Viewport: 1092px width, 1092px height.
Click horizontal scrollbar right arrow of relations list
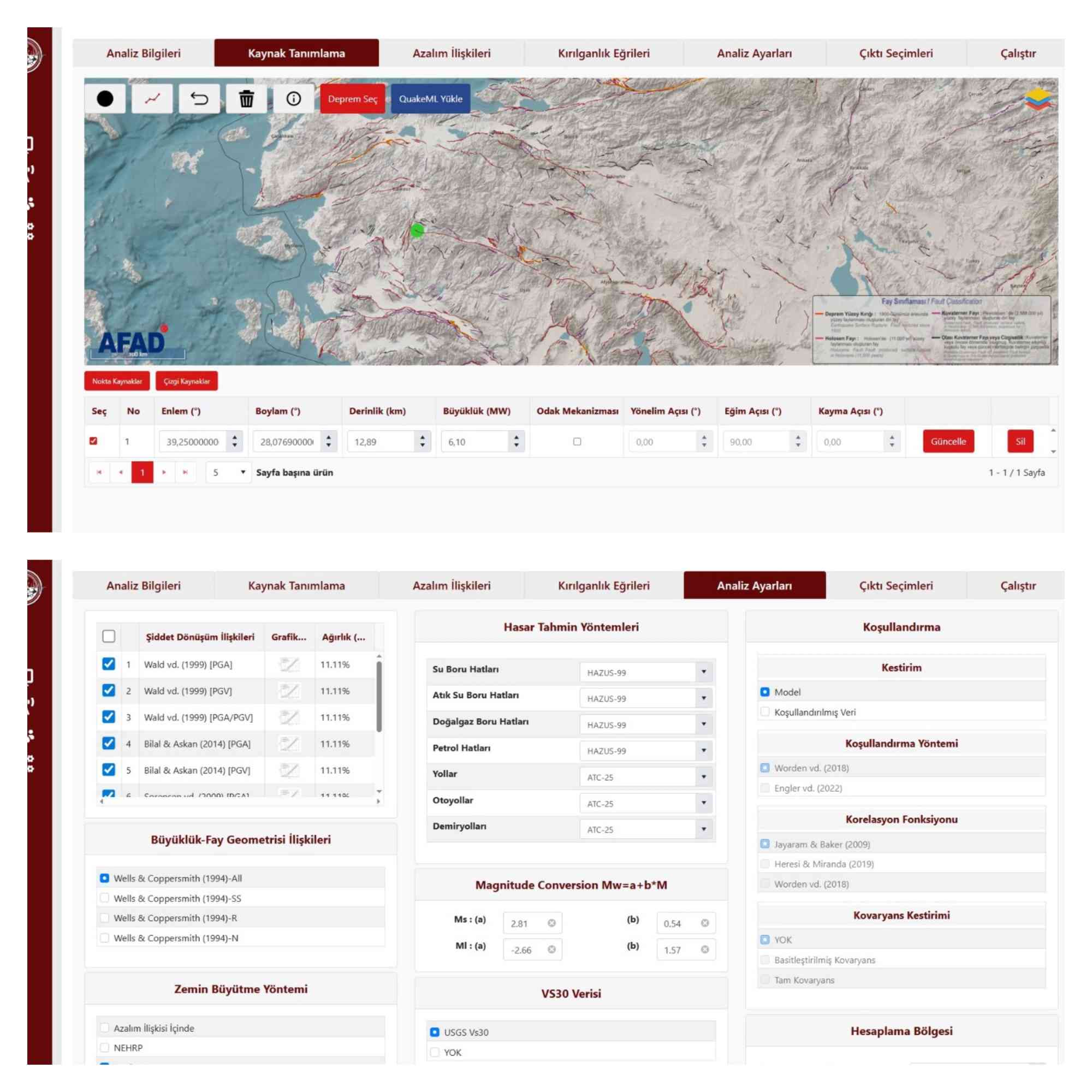(x=378, y=801)
